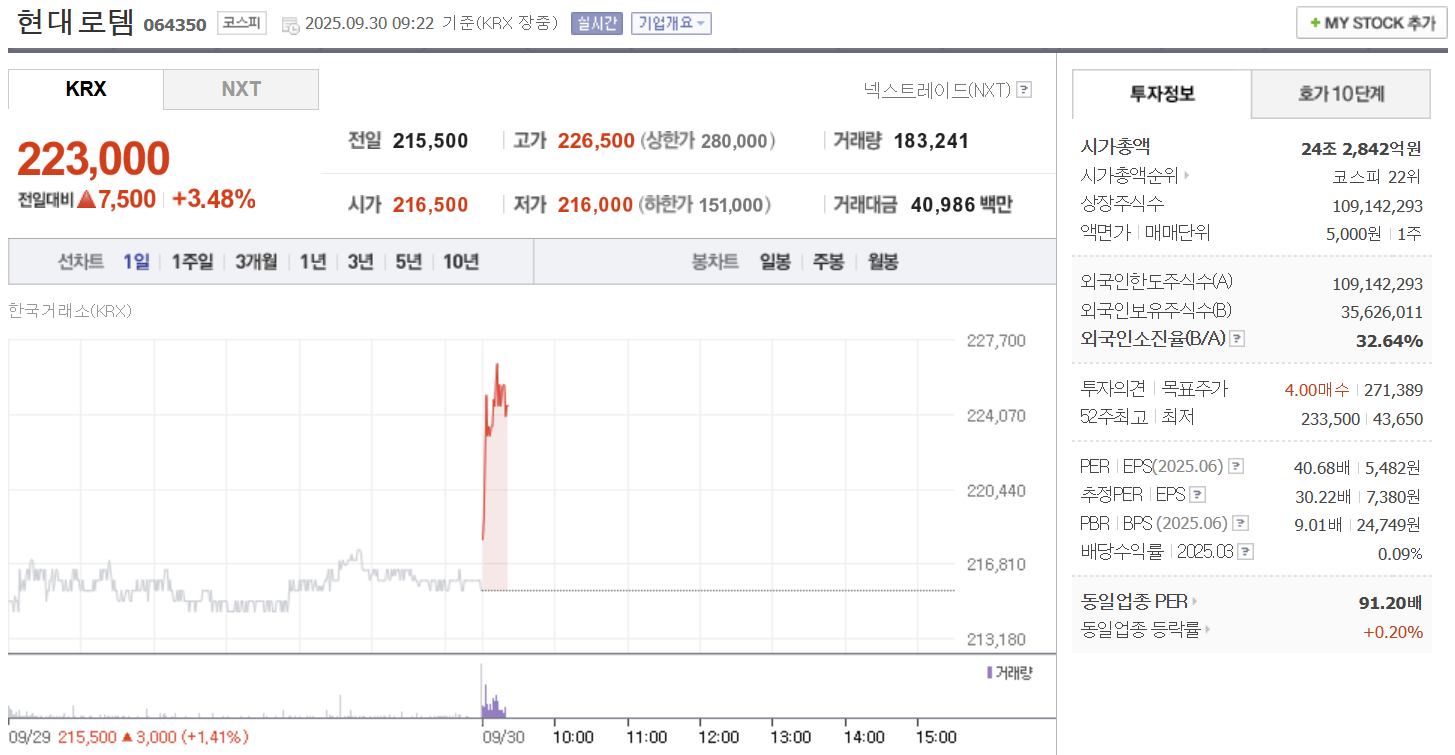Switch to the NXT exchange tab
The image size is (1455, 755).
(x=241, y=89)
